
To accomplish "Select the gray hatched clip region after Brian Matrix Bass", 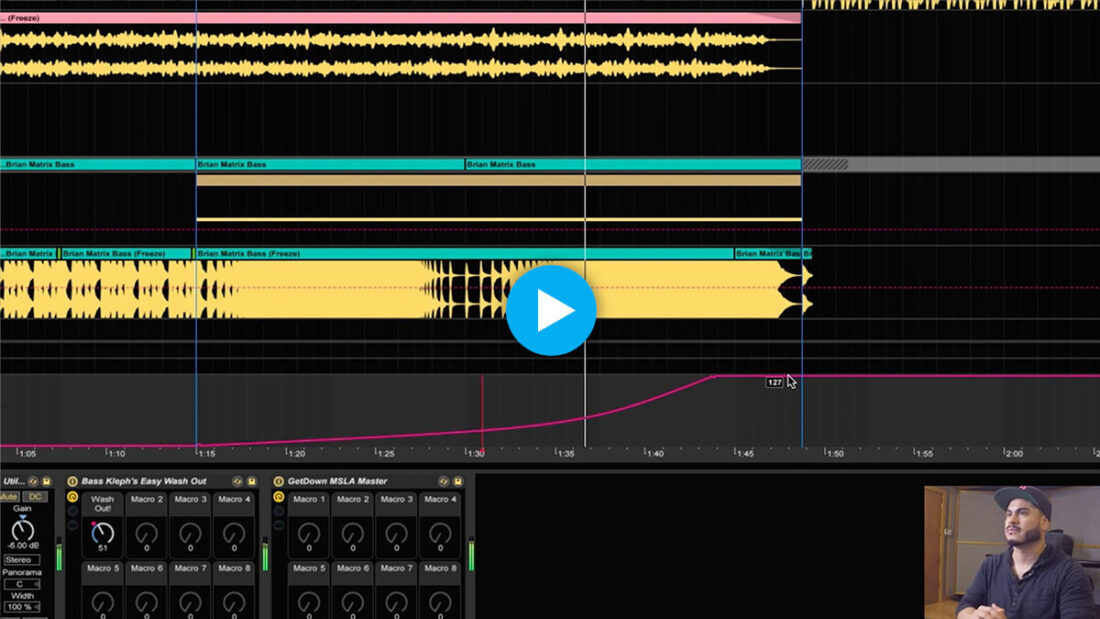I will coord(825,164).
